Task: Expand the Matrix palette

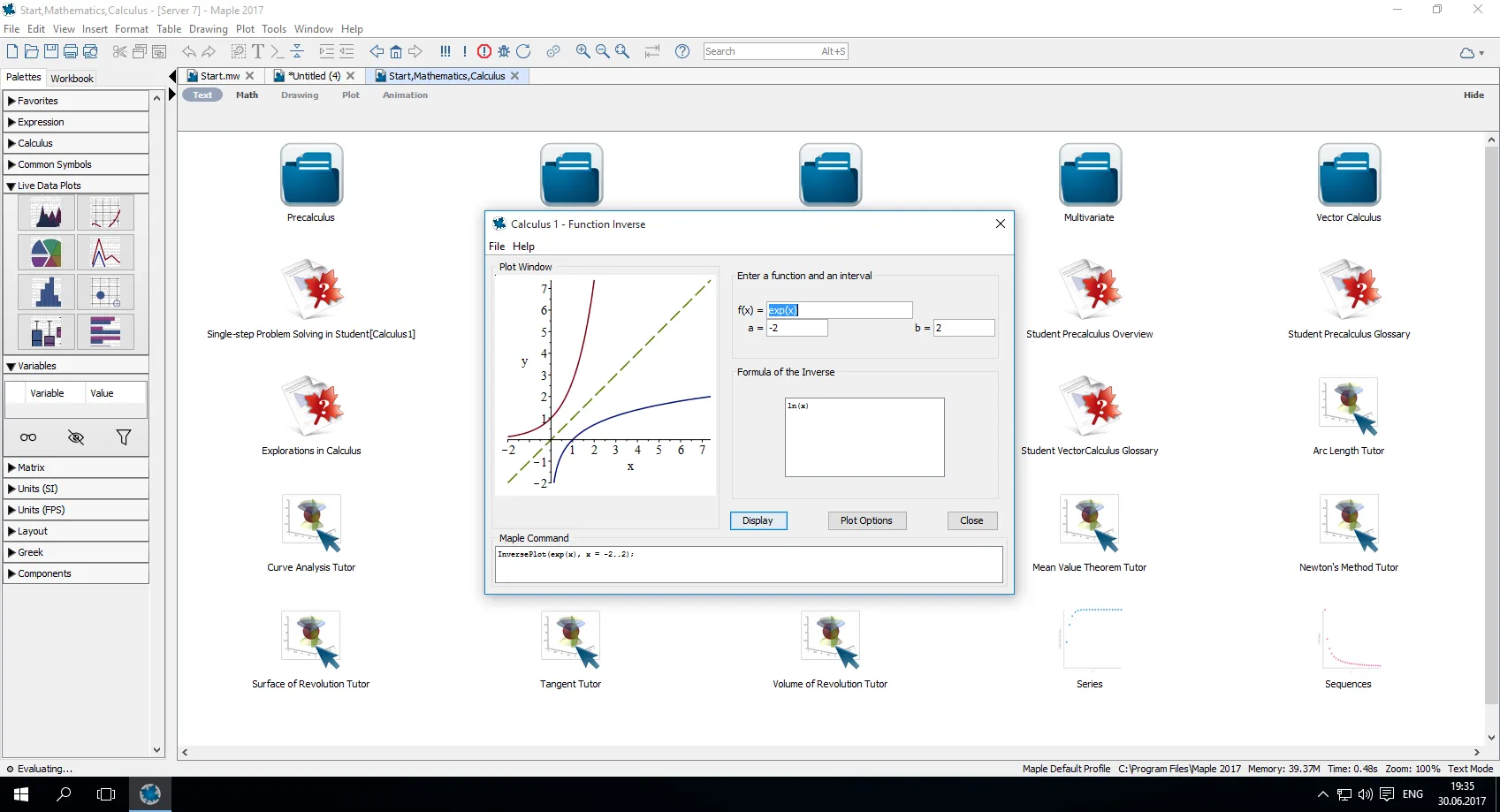Action: tap(76, 467)
